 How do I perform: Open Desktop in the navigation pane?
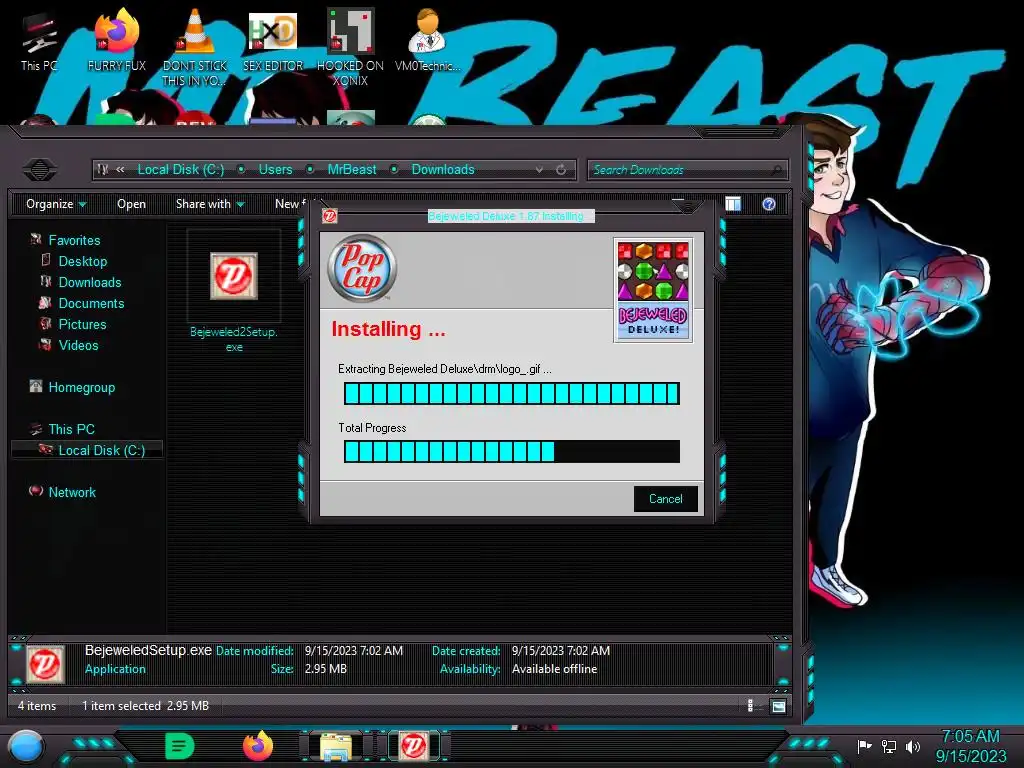coord(83,261)
